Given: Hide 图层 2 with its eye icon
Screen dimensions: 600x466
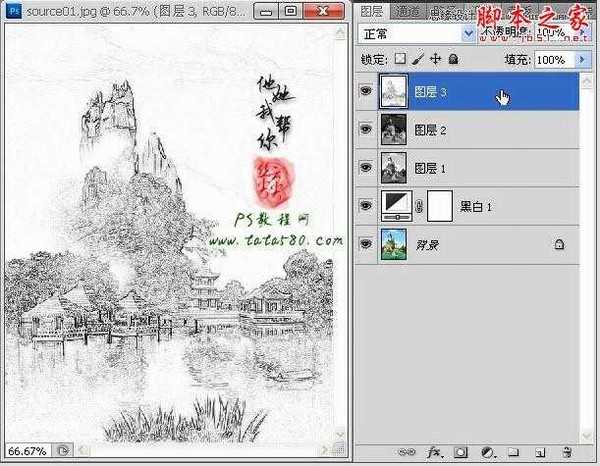Looking at the screenshot, I should pyautogui.click(x=366, y=129).
